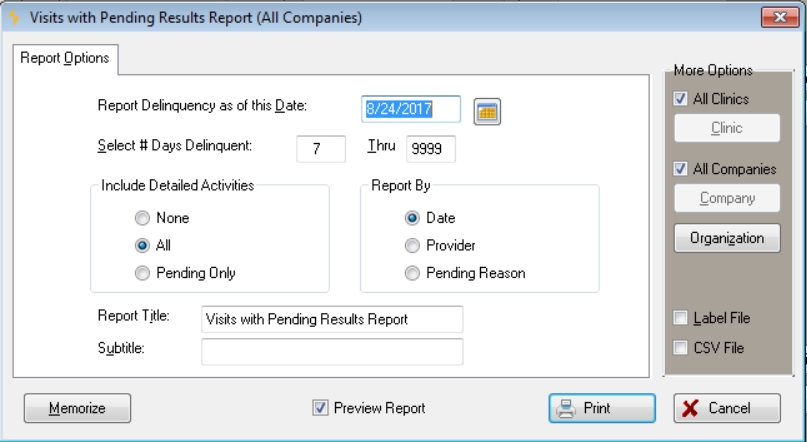
Task: Click the Subtitle text field
Action: click(332, 351)
